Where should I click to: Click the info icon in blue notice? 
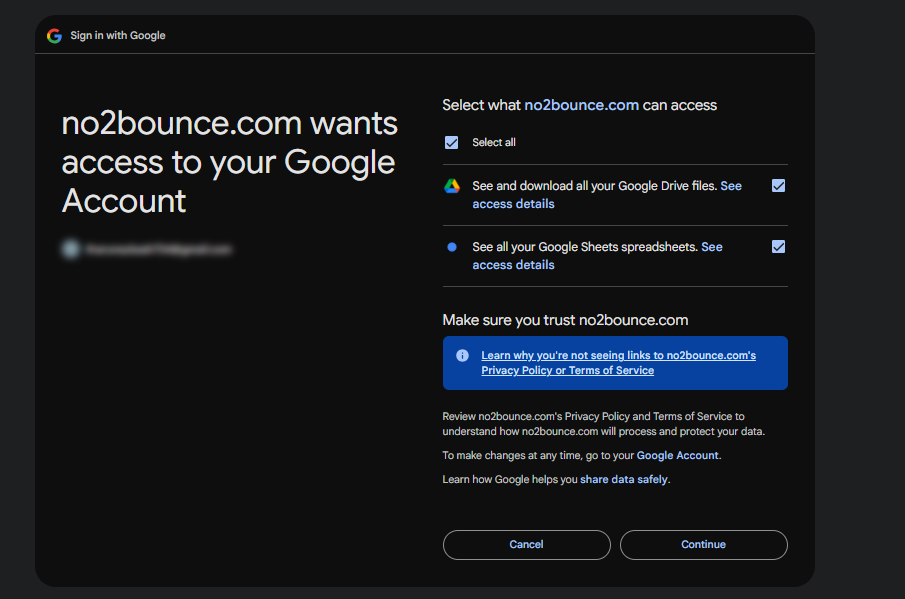[x=462, y=355]
